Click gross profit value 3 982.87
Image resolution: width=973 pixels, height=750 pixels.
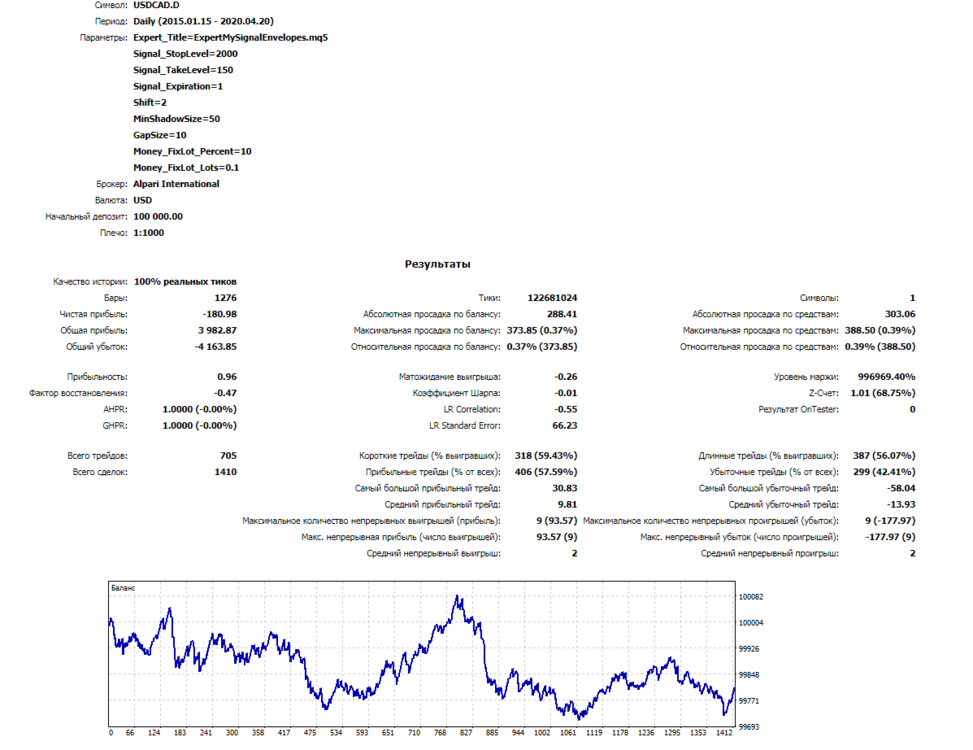point(217,330)
